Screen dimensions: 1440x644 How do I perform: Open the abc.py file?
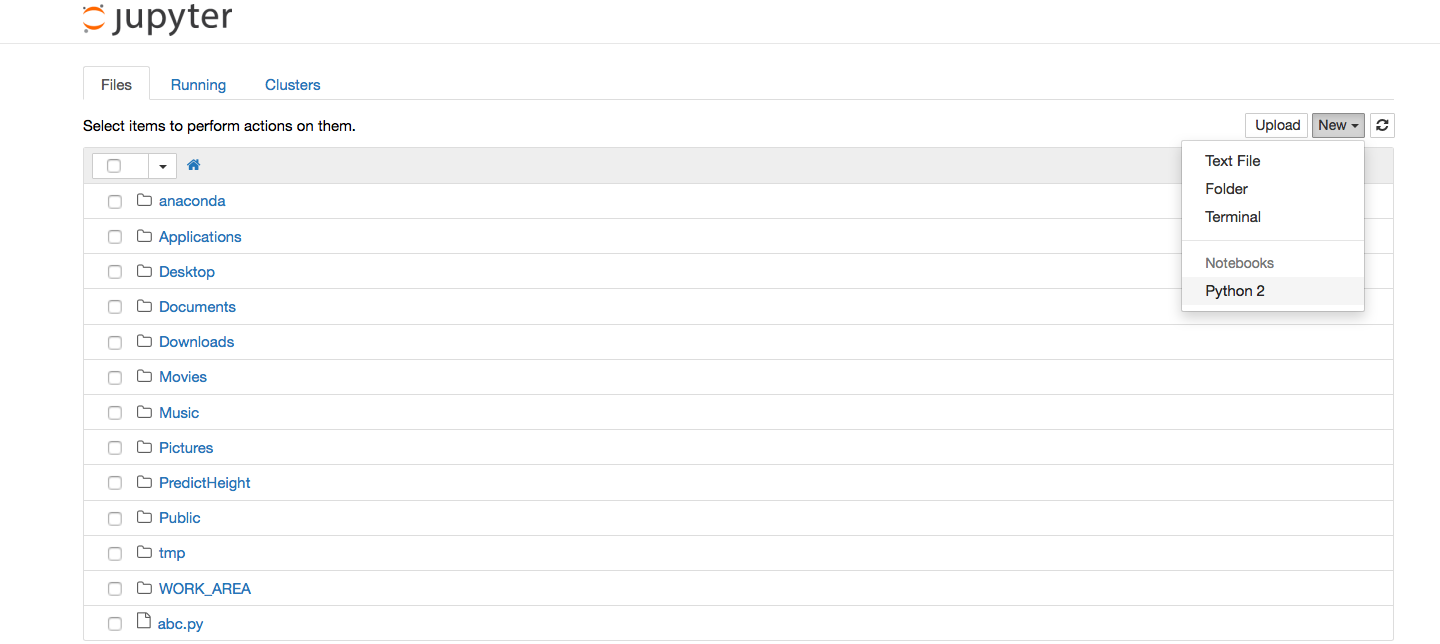(180, 622)
